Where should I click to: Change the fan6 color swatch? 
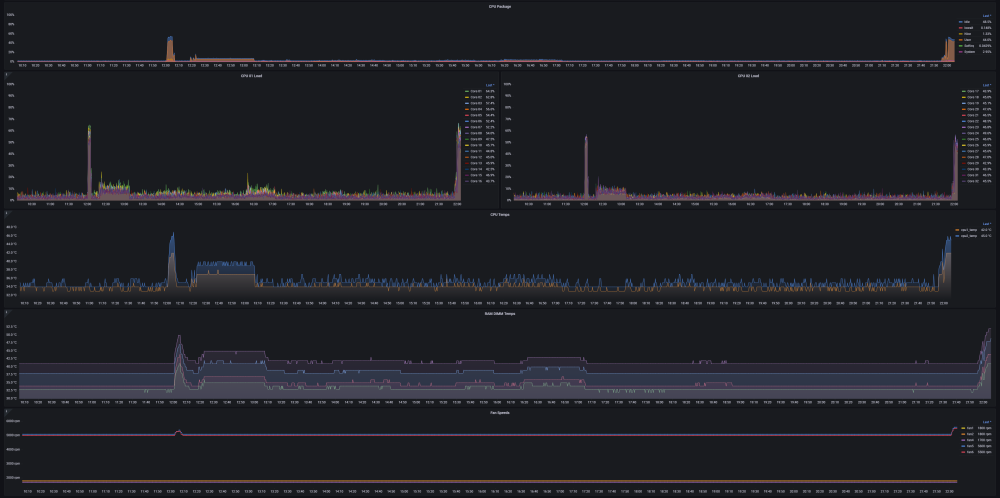pyautogui.click(x=963, y=452)
